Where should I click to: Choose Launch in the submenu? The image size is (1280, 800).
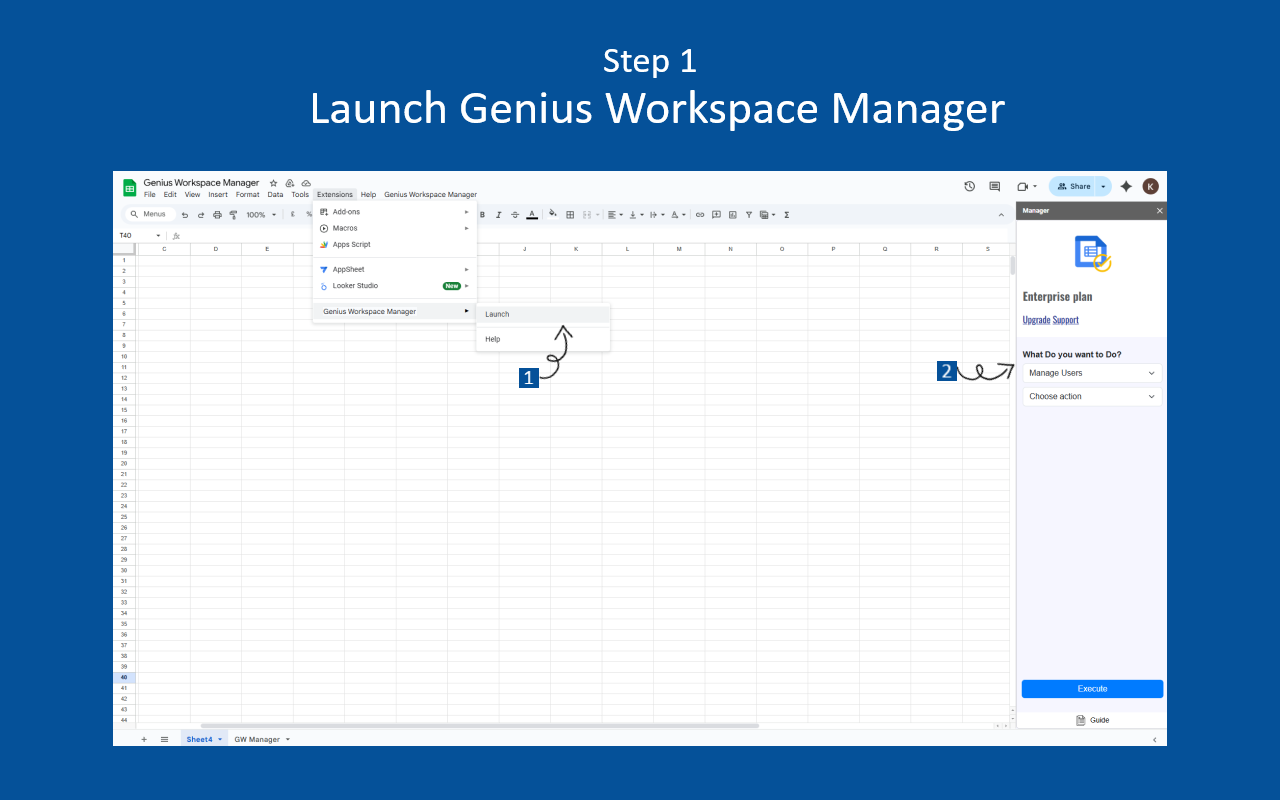(x=543, y=314)
